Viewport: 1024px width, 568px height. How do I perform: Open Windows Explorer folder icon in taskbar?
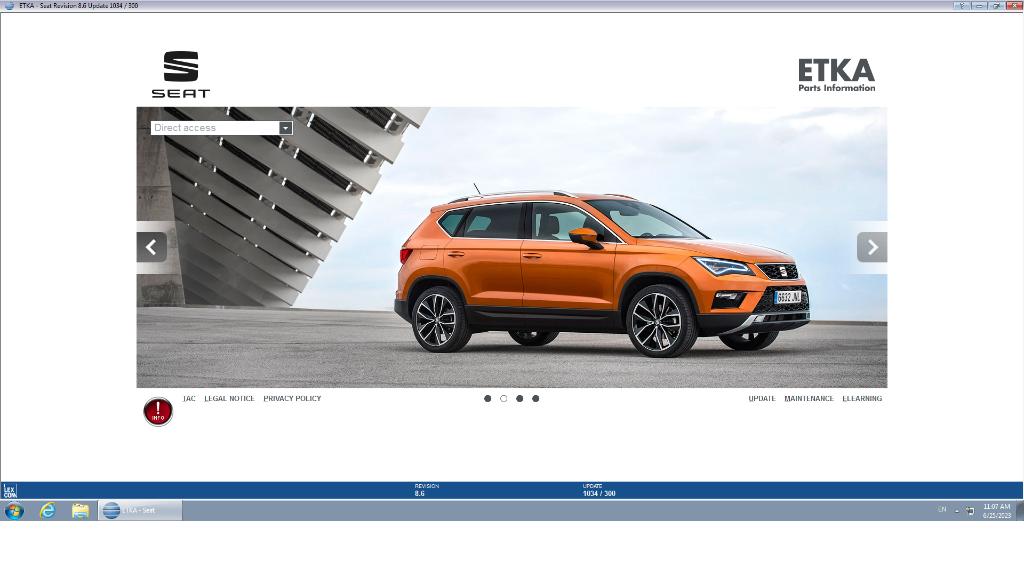(80, 510)
